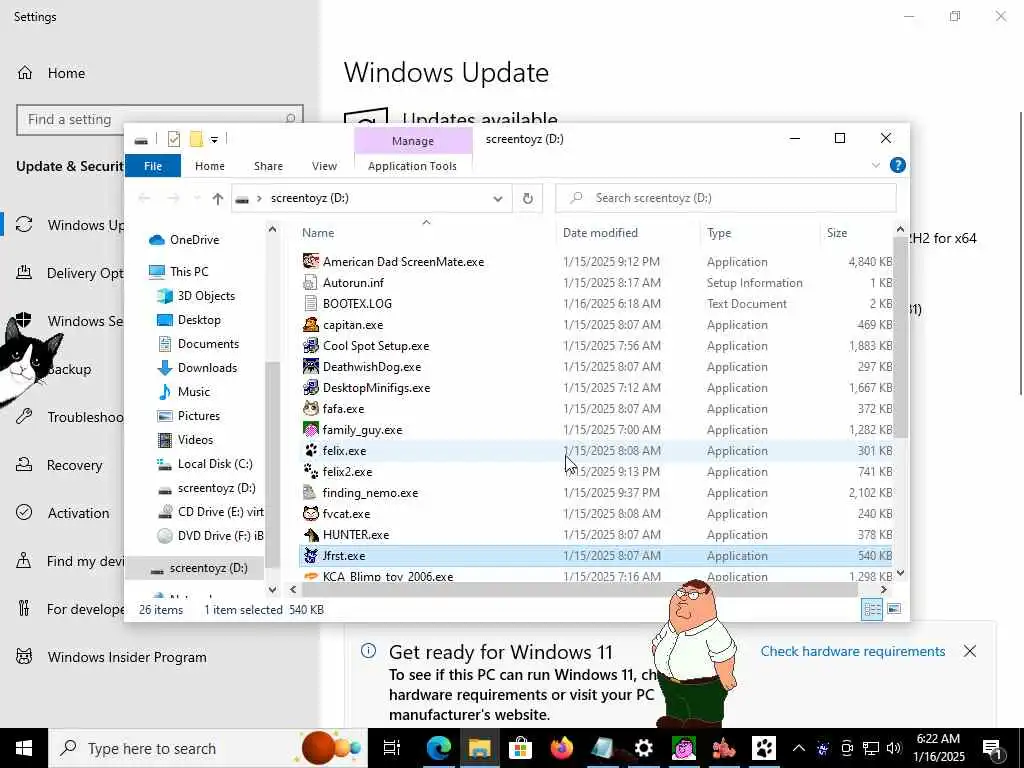Sort by the Size column header

[x=837, y=232]
